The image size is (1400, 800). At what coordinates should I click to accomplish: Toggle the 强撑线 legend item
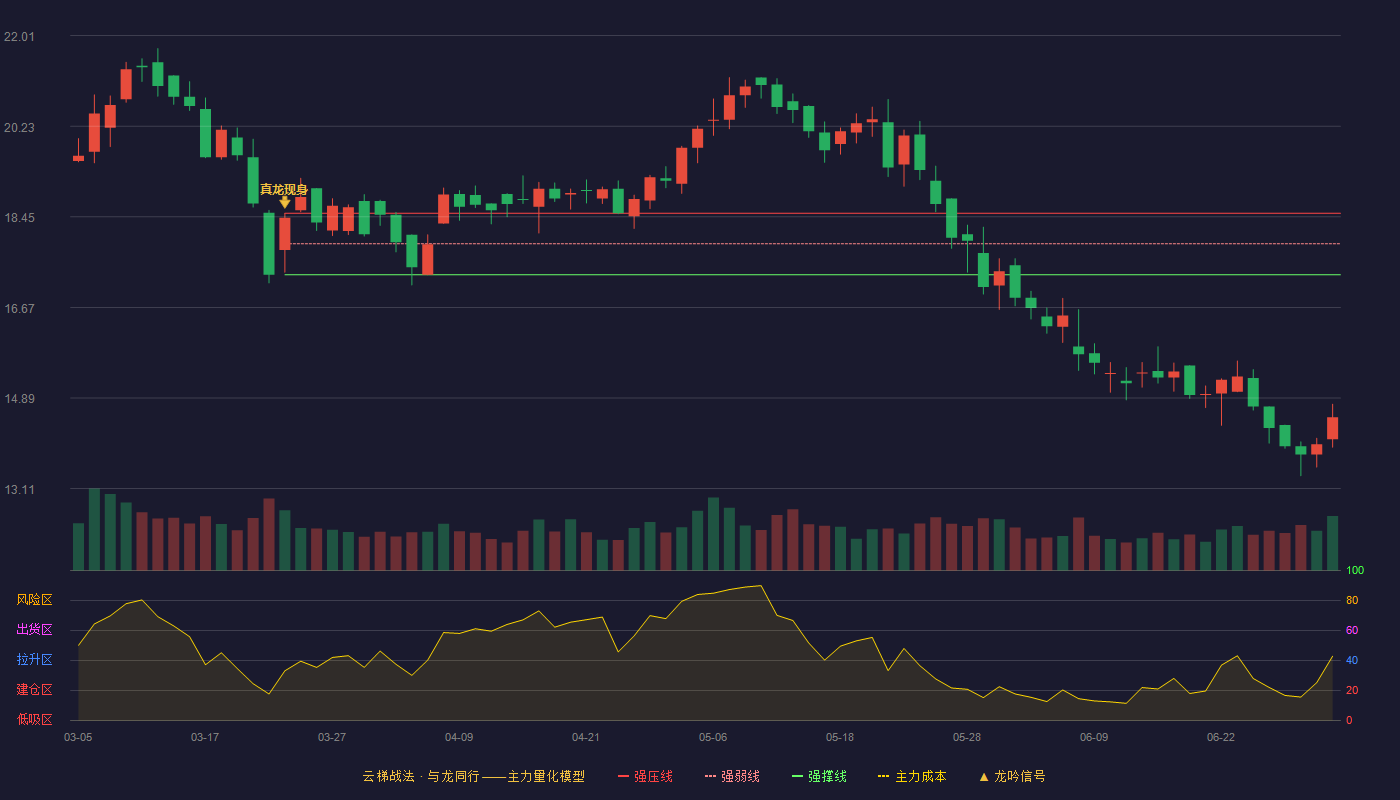819,776
